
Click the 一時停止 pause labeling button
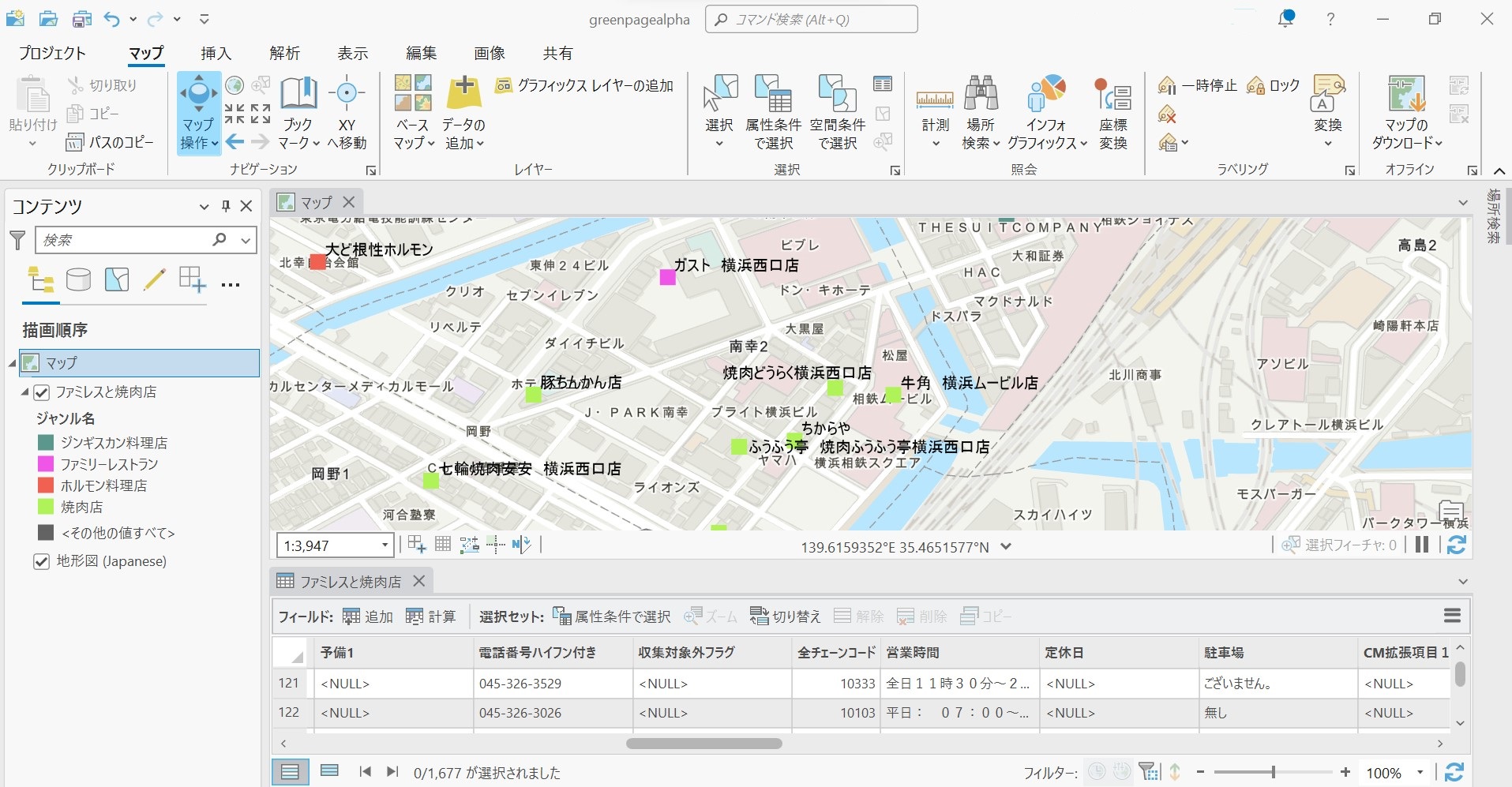tap(1197, 85)
